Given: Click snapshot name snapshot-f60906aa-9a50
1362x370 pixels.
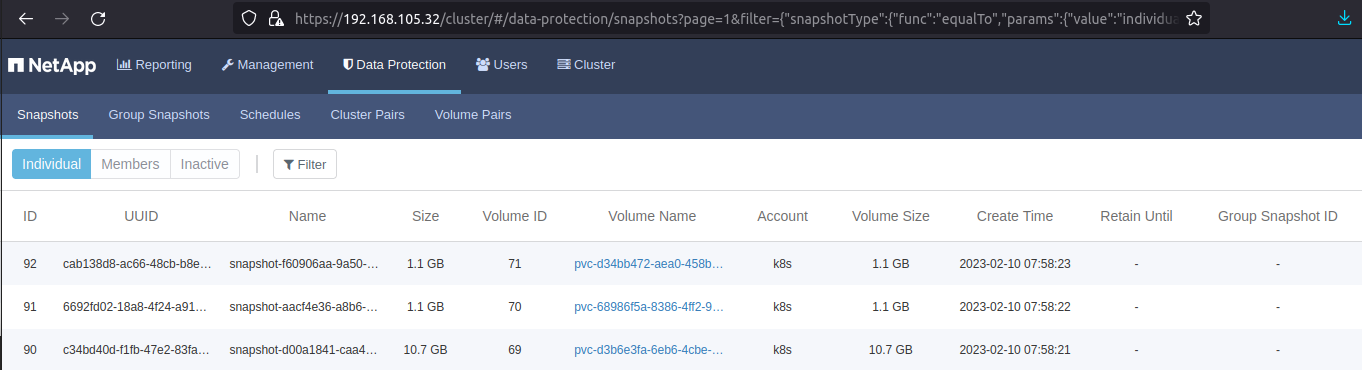Looking at the screenshot, I should coord(304,264).
